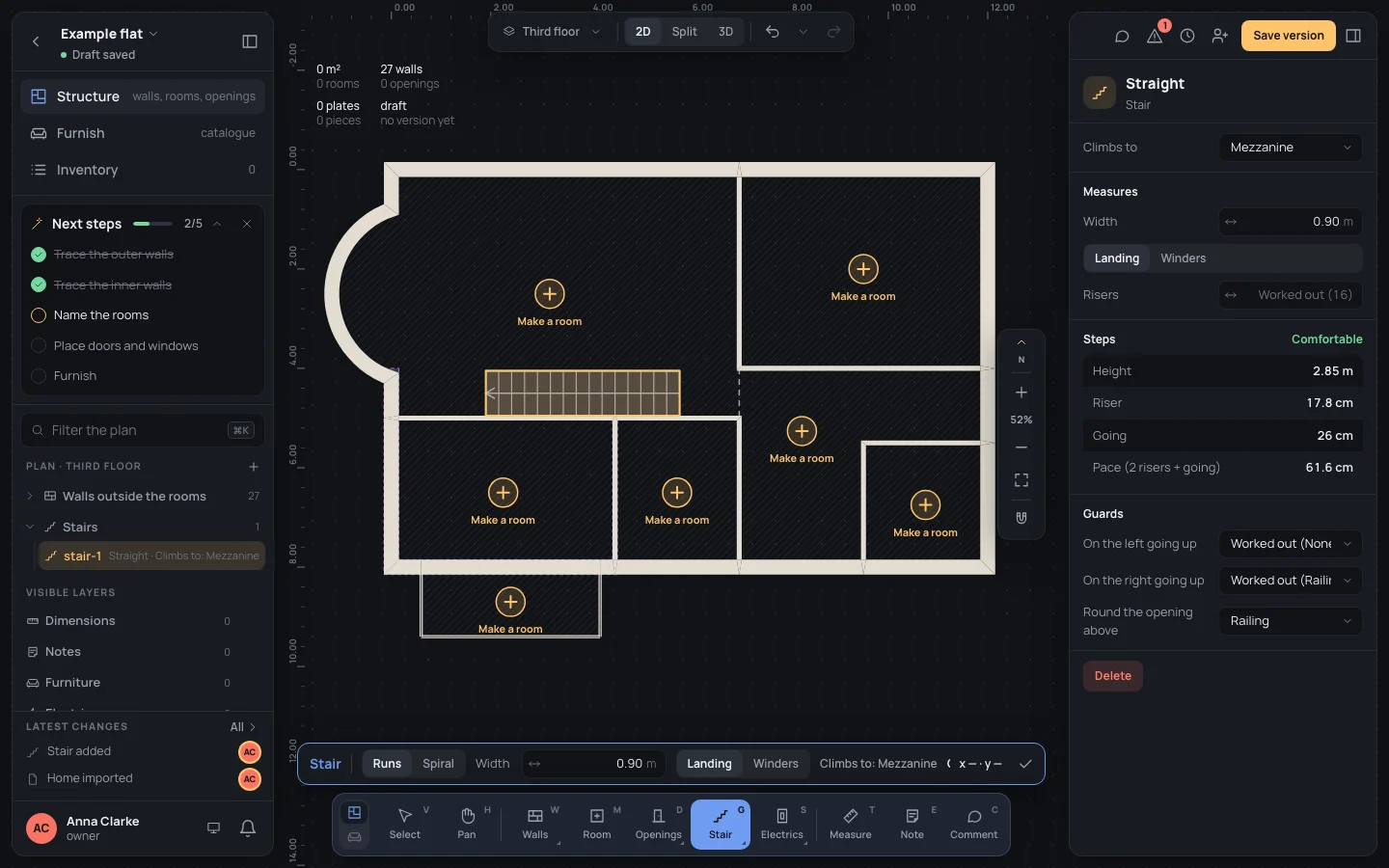Open right going up guard dropdown
The height and width of the screenshot is (868, 1389).
1291,581
